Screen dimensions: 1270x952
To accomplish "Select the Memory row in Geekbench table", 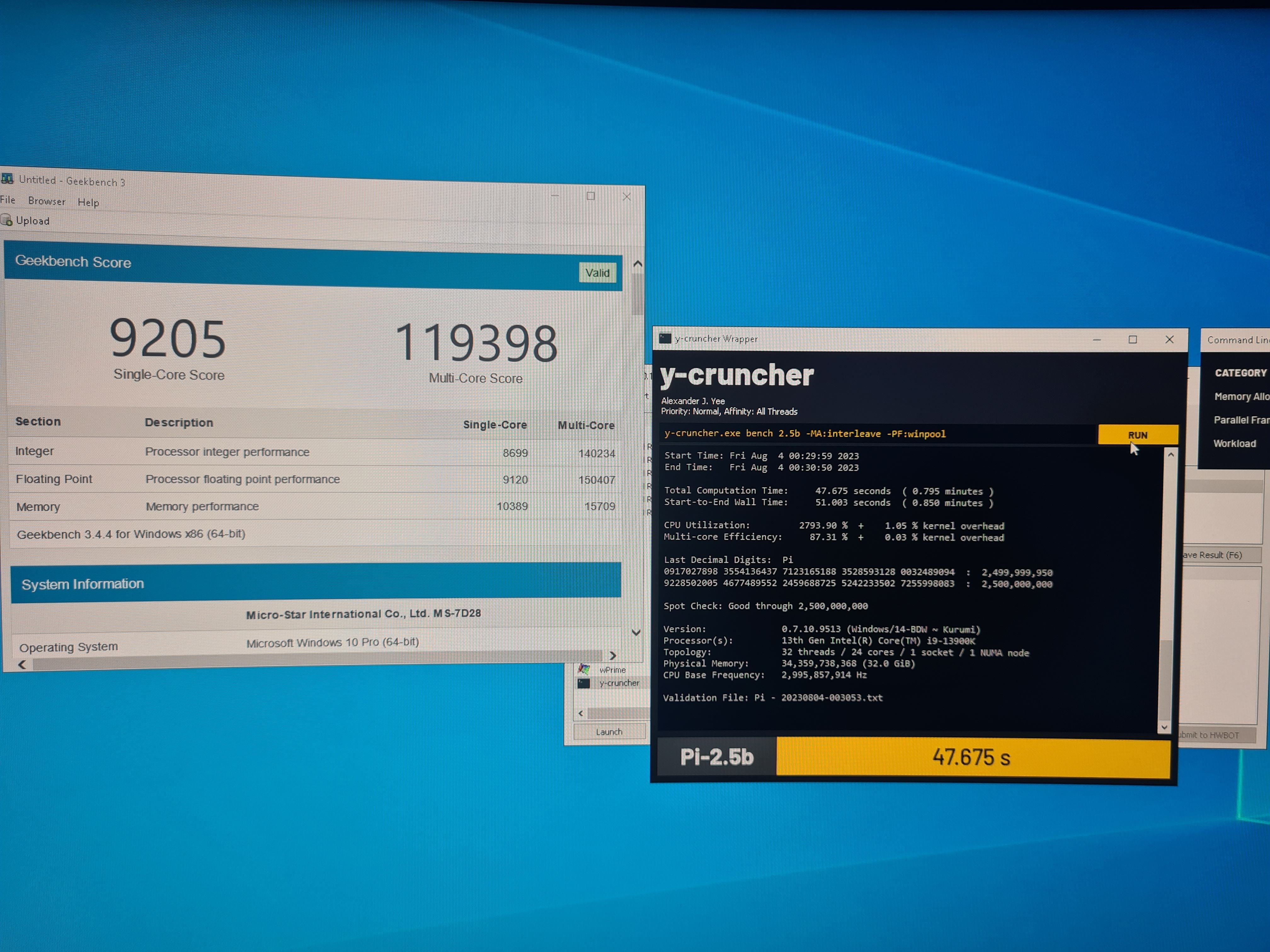I will (x=315, y=506).
